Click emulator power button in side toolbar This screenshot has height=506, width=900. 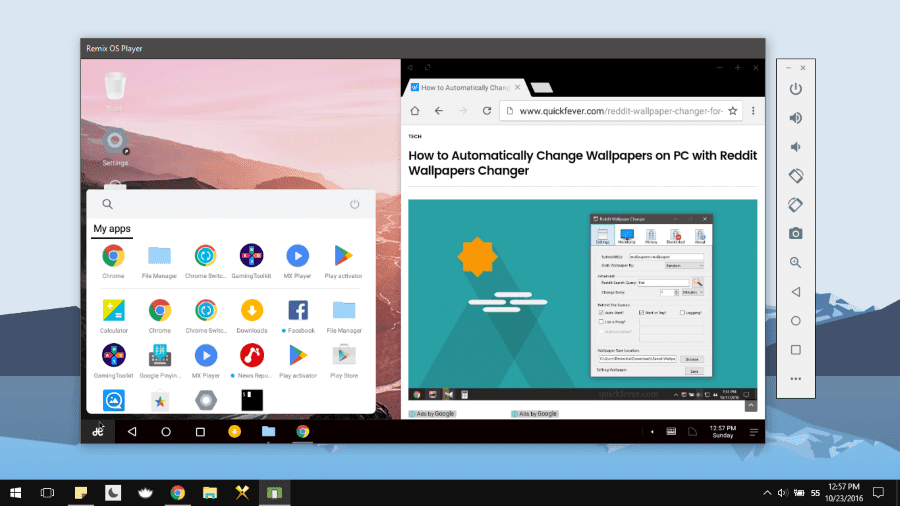pos(796,89)
